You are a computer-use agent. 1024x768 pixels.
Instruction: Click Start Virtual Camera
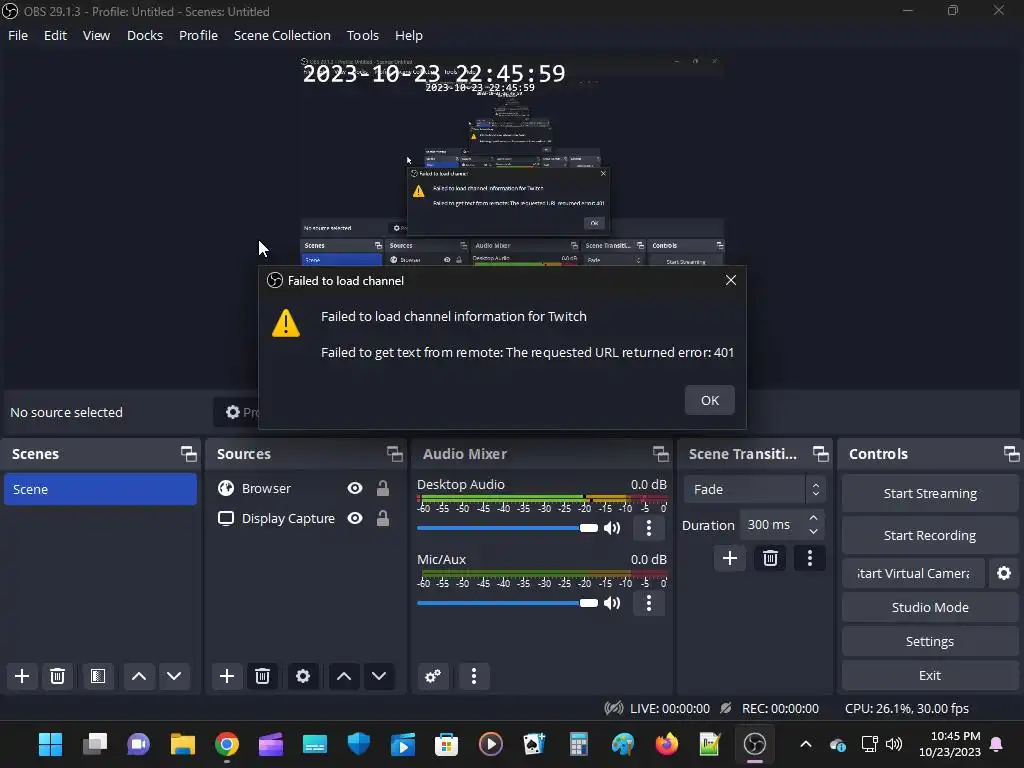913,573
